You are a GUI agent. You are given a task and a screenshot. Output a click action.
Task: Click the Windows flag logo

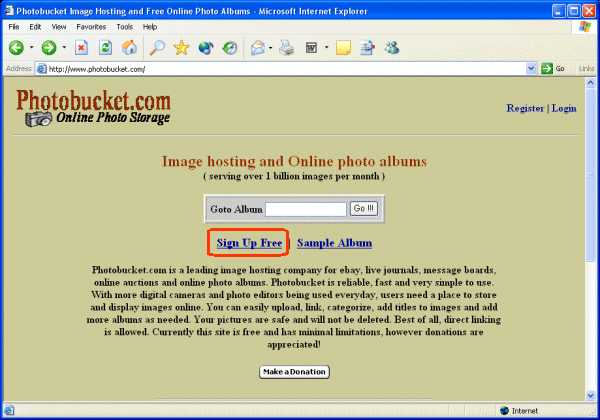tap(585, 27)
